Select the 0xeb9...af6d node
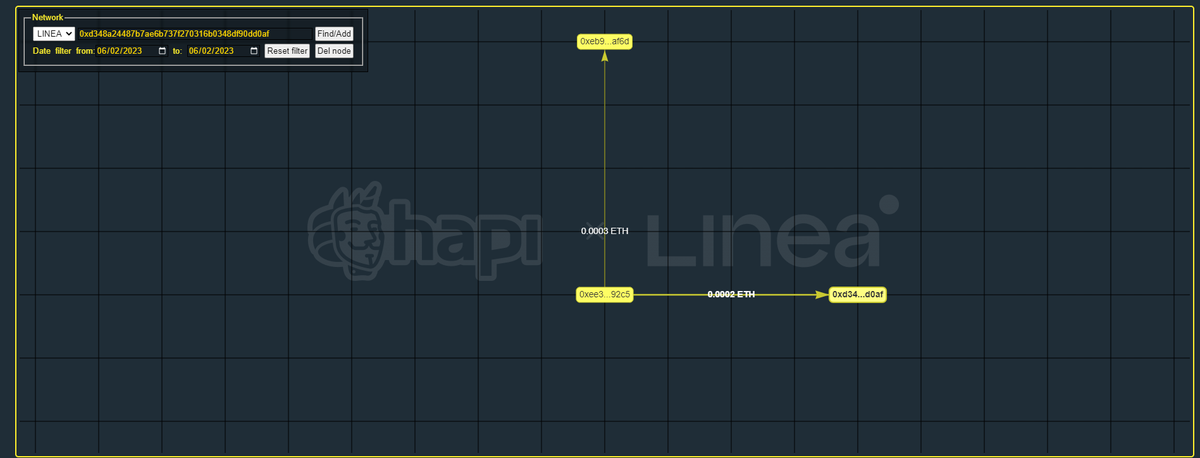This screenshot has width=1200, height=458. point(605,41)
